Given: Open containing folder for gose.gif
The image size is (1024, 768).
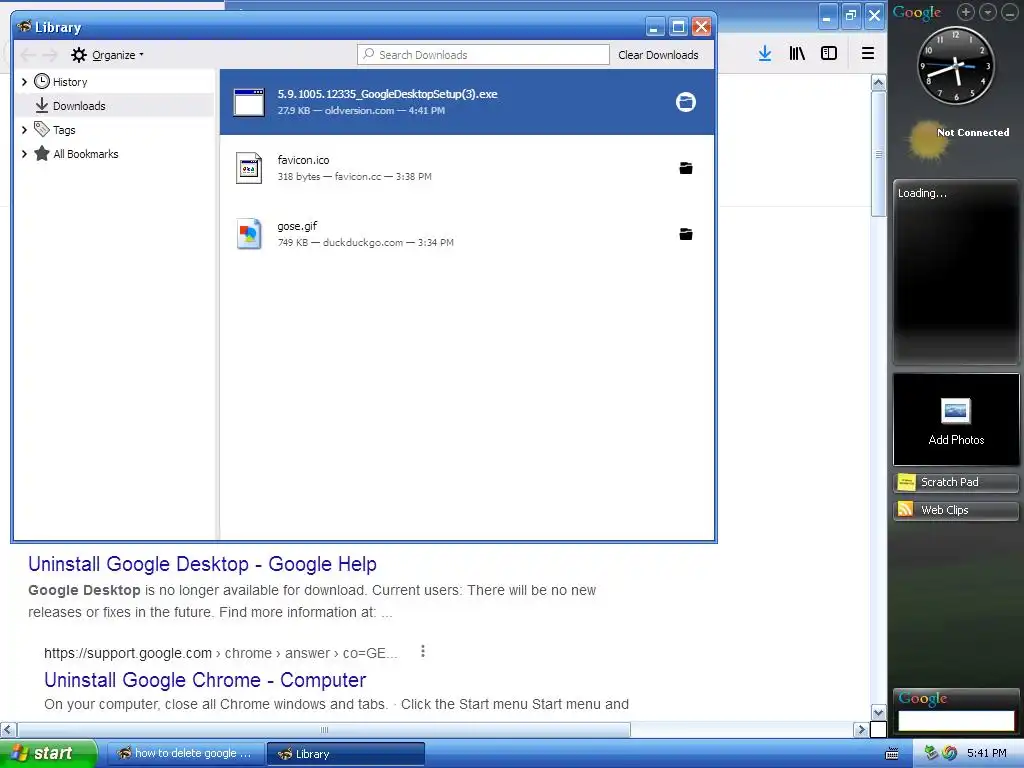Looking at the screenshot, I should (686, 234).
